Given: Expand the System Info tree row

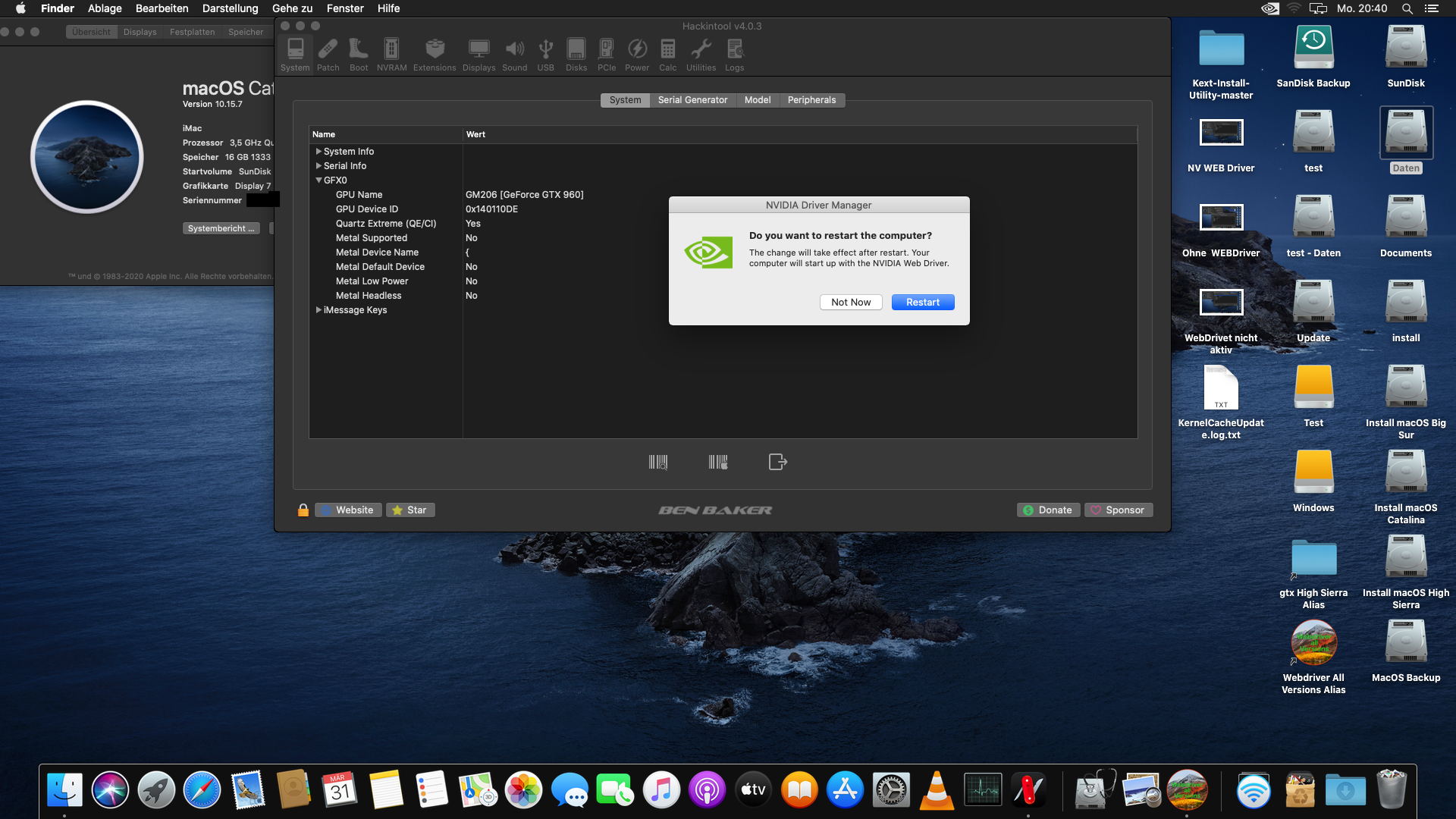Looking at the screenshot, I should click(319, 152).
